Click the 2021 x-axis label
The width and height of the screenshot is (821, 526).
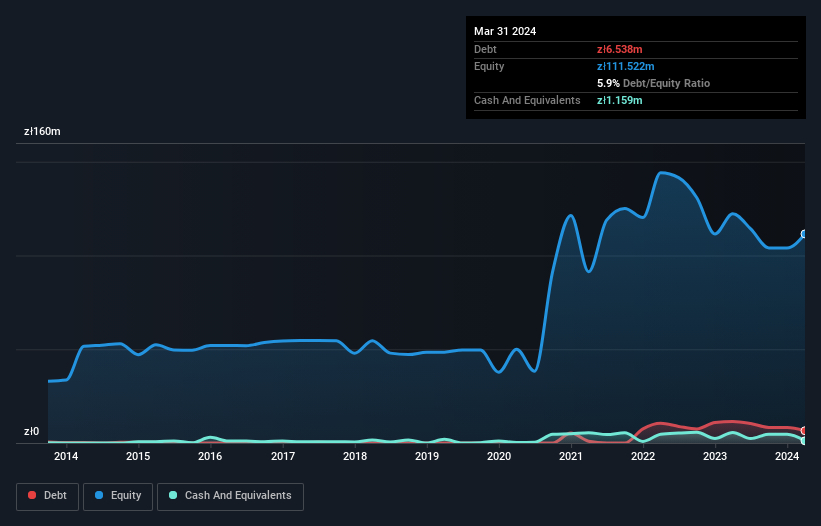pos(571,456)
